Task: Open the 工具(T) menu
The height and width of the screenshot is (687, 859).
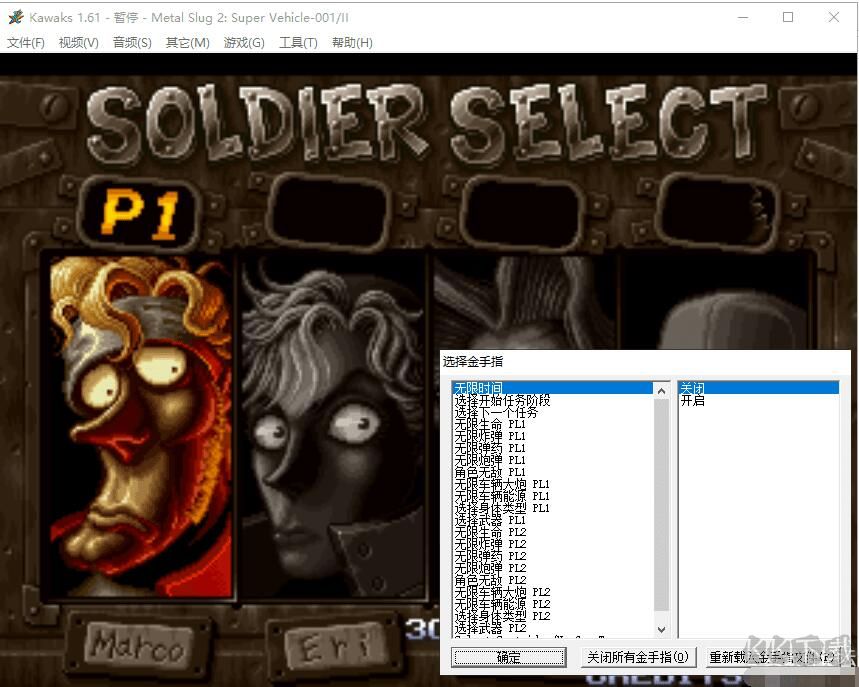Action: point(298,42)
